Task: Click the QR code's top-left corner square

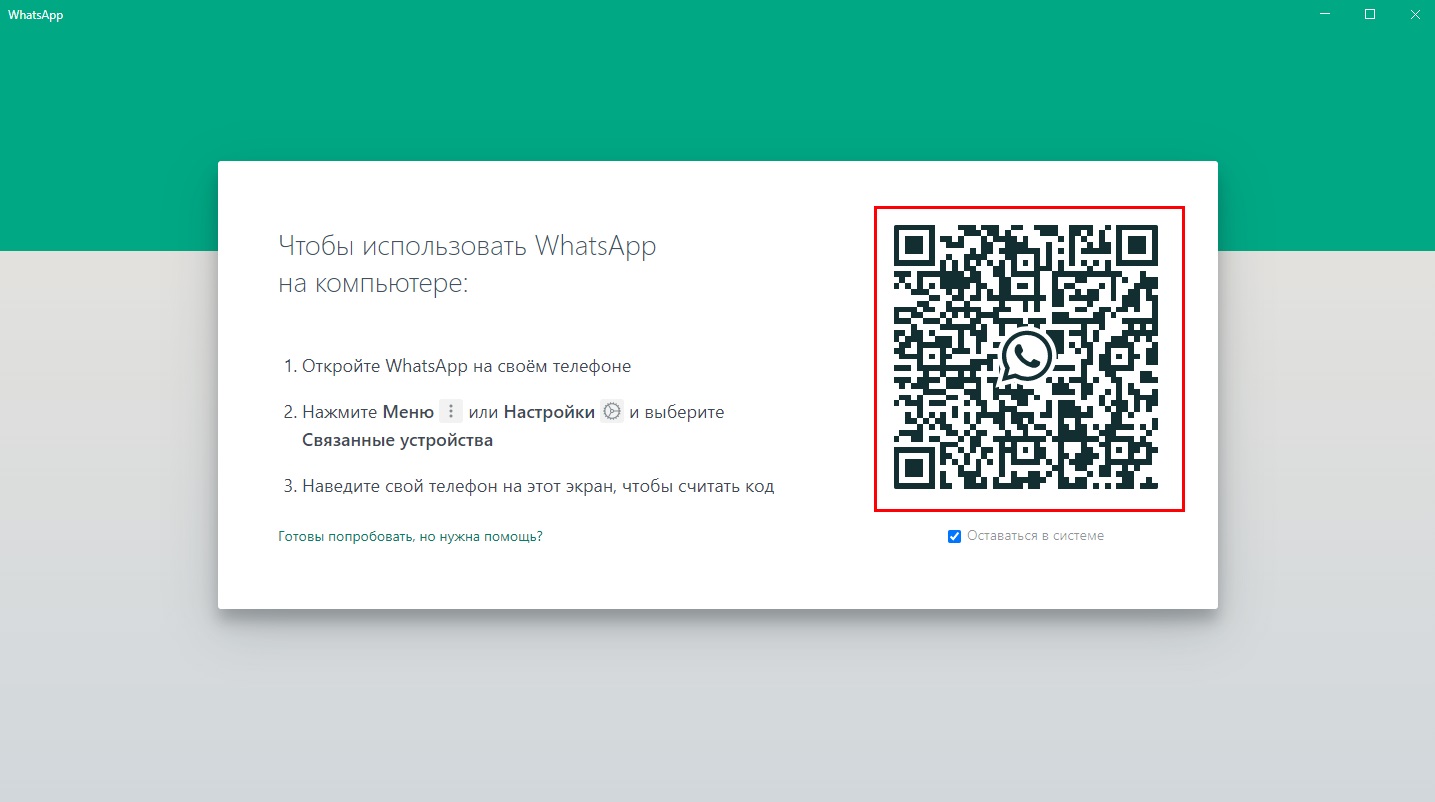Action: coord(914,246)
